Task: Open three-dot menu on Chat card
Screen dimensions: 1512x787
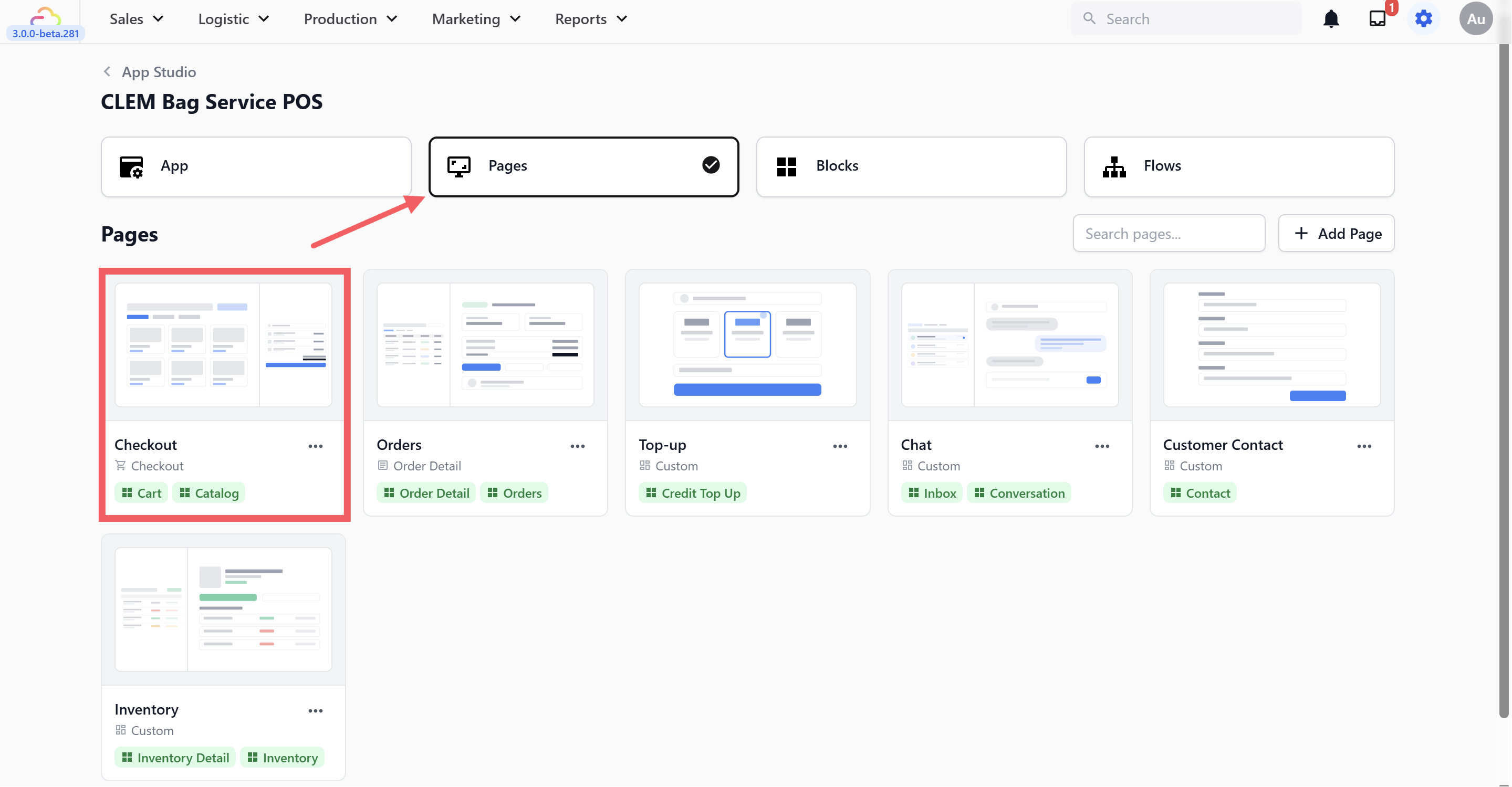Action: [1102, 446]
